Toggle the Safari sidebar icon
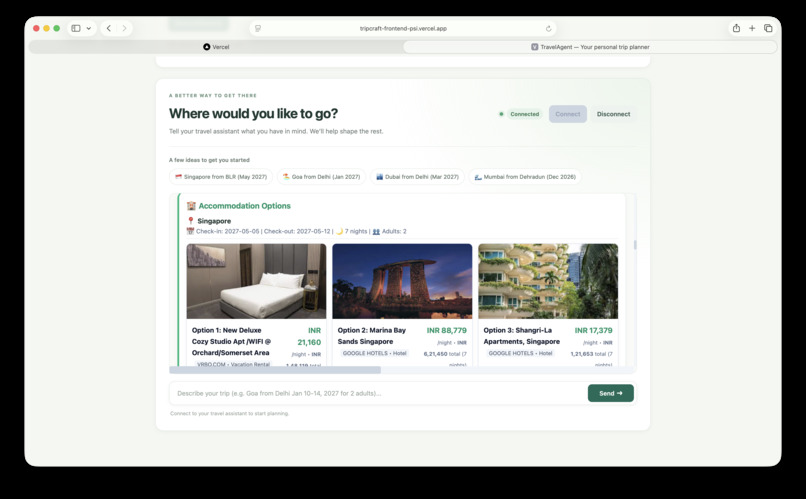 pos(76,28)
